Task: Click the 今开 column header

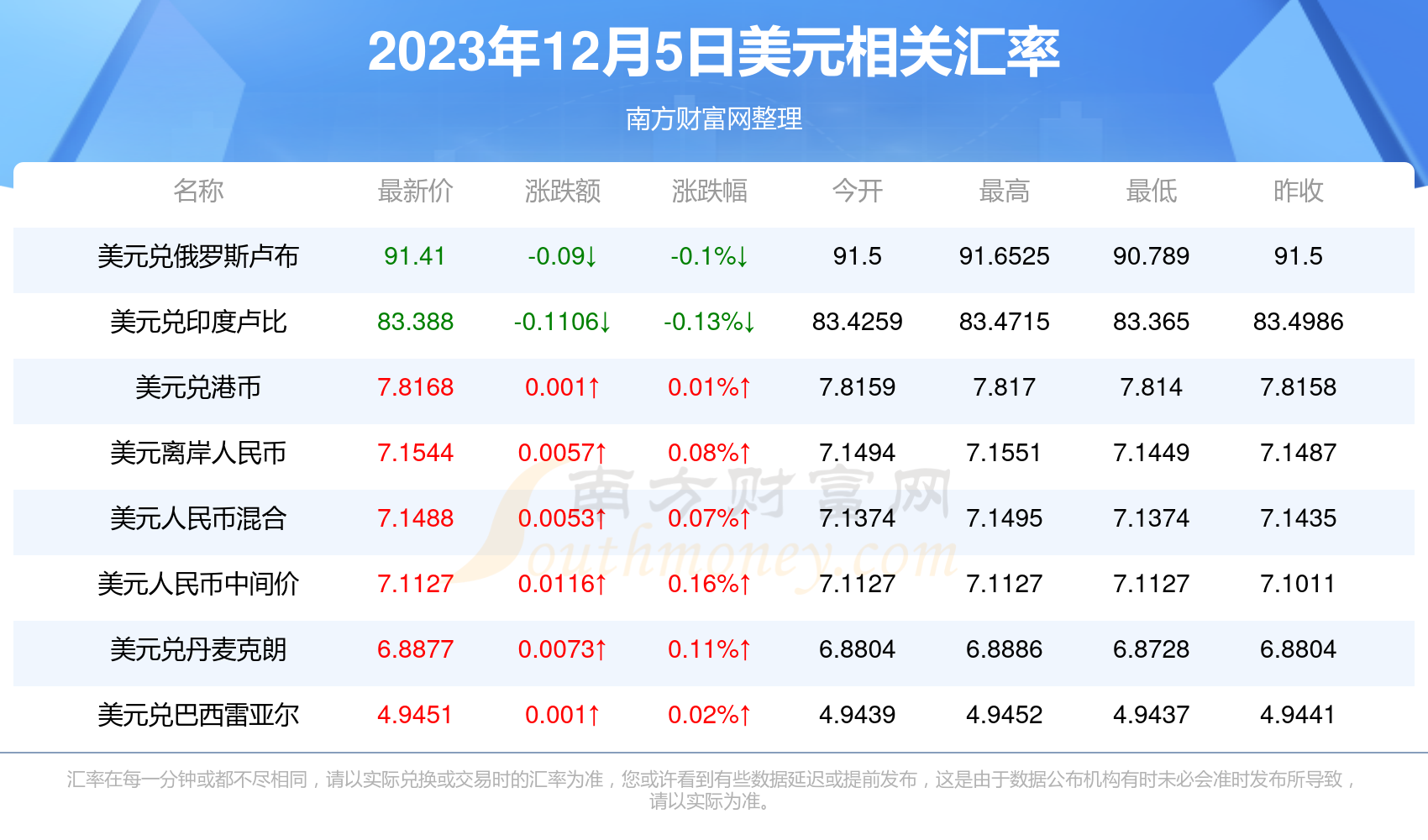Action: pyautogui.click(x=858, y=191)
